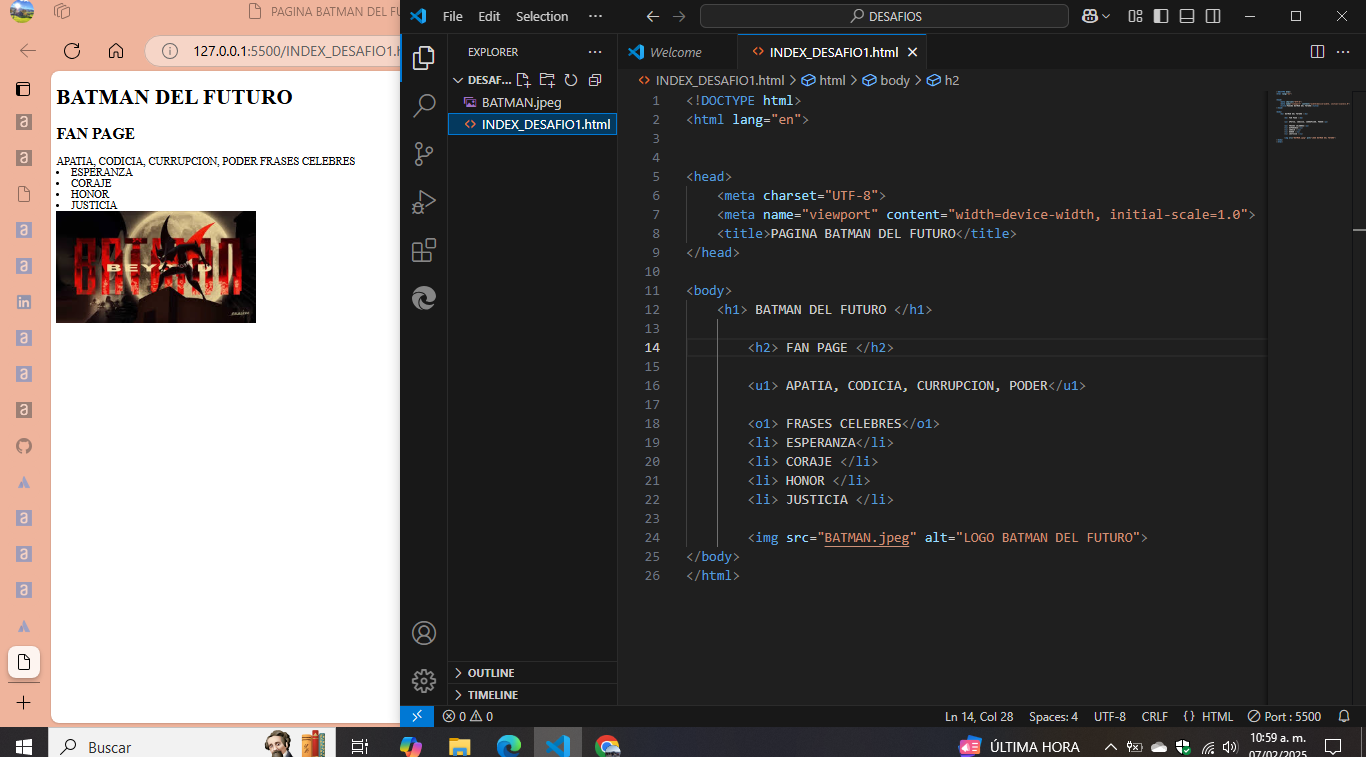1366x757 pixels.
Task: Go back using the VS Code navigation arrow
Action: (653, 16)
